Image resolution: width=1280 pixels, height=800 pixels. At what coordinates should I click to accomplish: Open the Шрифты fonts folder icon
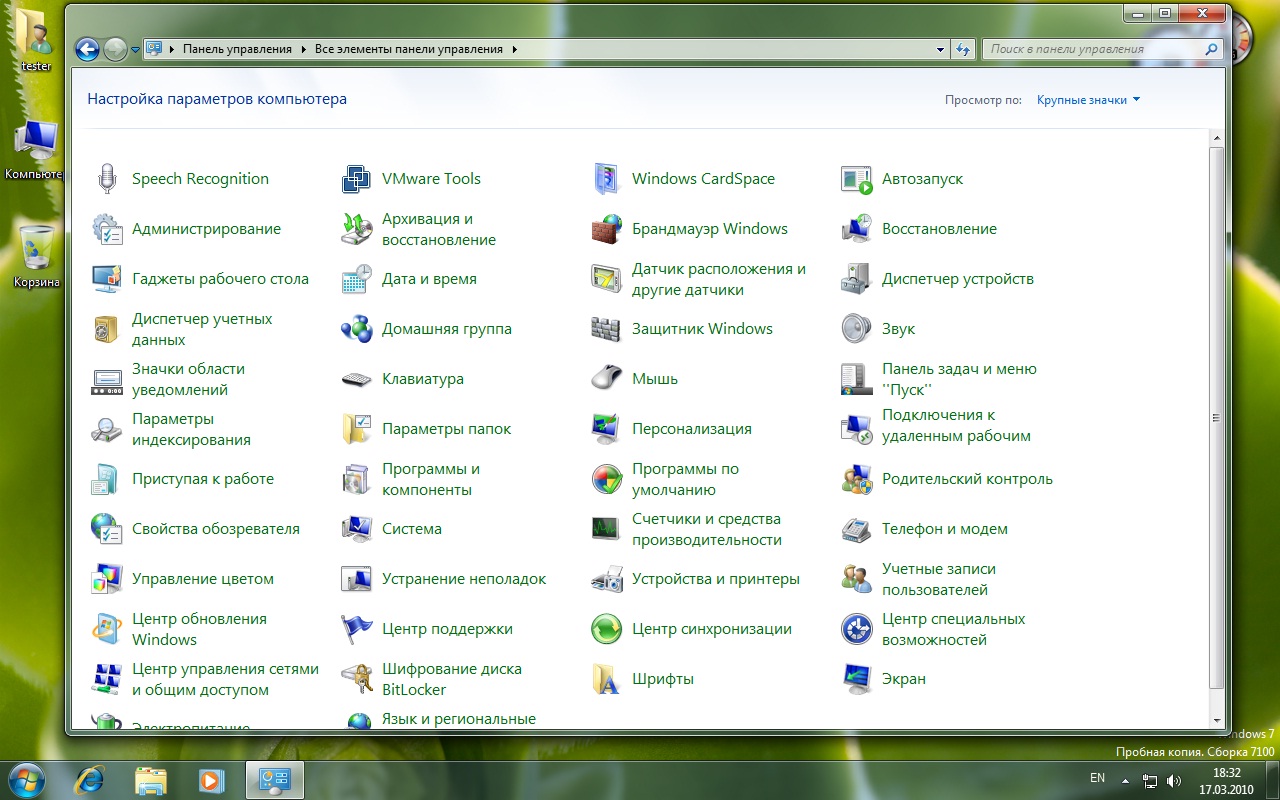pyautogui.click(x=607, y=679)
